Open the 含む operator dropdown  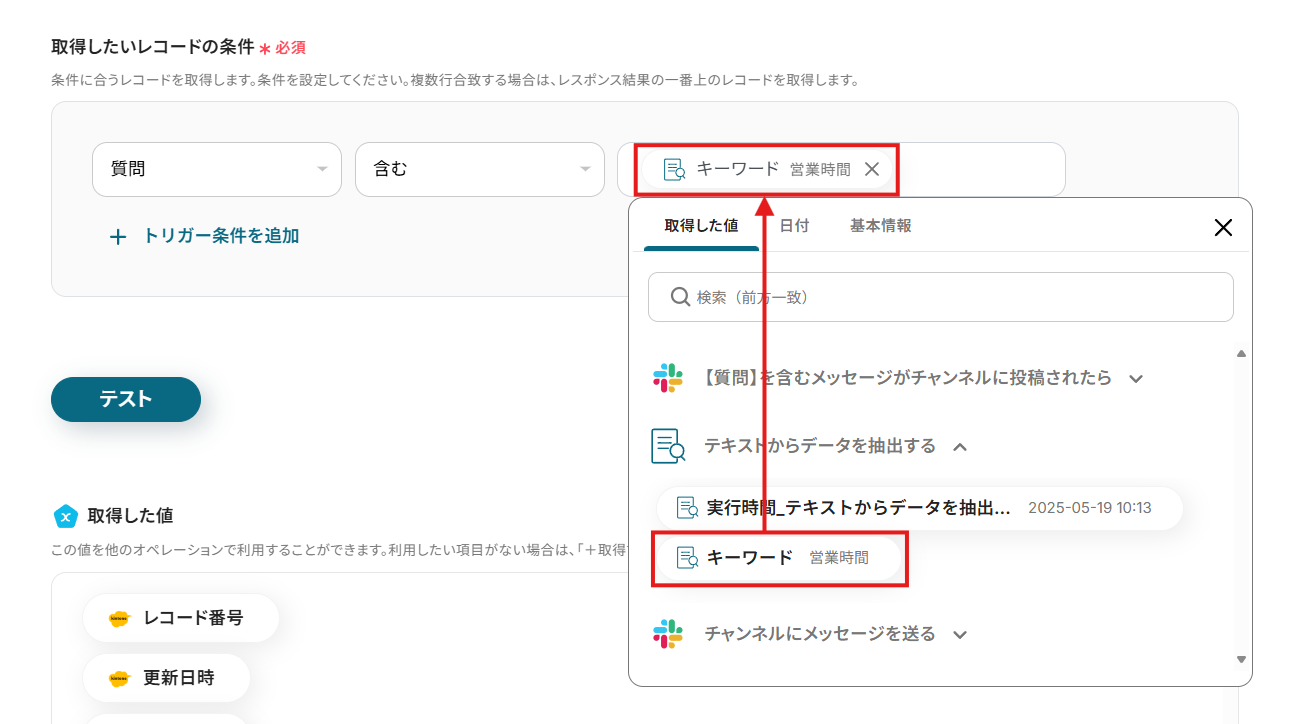480,169
